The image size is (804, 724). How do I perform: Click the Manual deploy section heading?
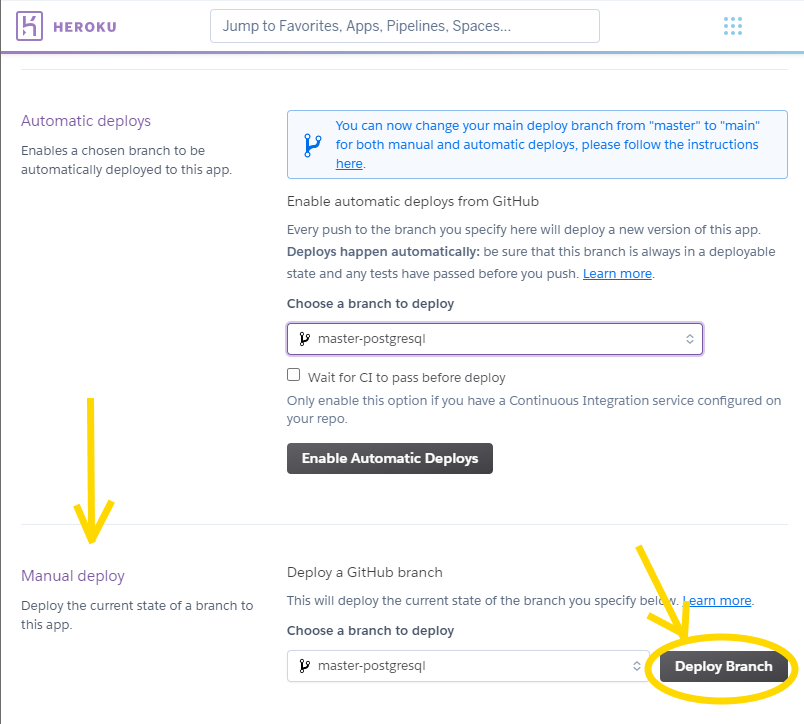coord(73,576)
